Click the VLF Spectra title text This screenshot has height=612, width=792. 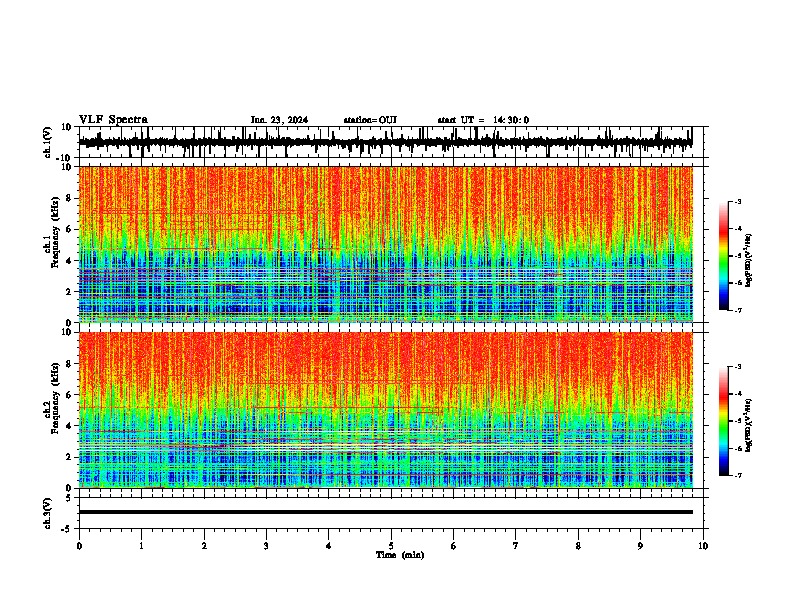pyautogui.click(x=113, y=120)
